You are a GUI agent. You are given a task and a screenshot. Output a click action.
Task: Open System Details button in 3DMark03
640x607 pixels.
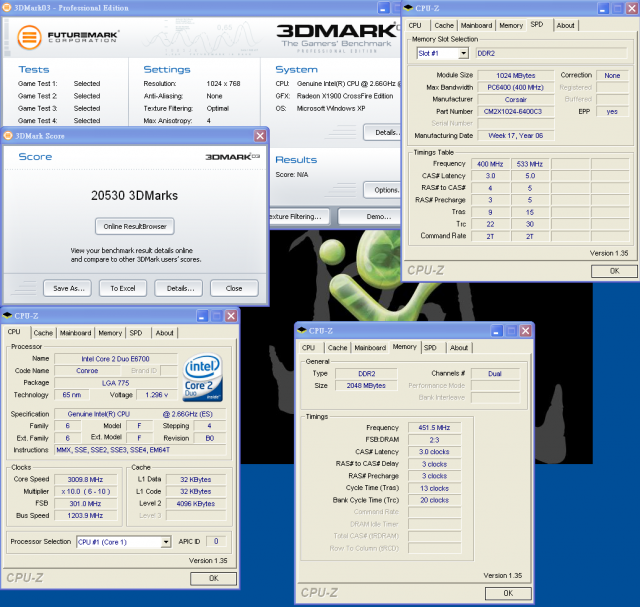(x=382, y=132)
